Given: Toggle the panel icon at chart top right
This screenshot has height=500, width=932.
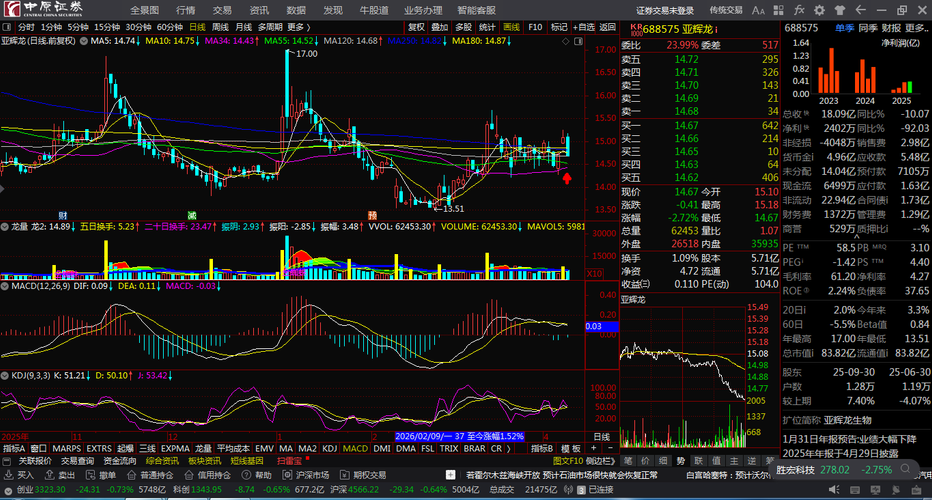Looking at the screenshot, I should tap(578, 41).
